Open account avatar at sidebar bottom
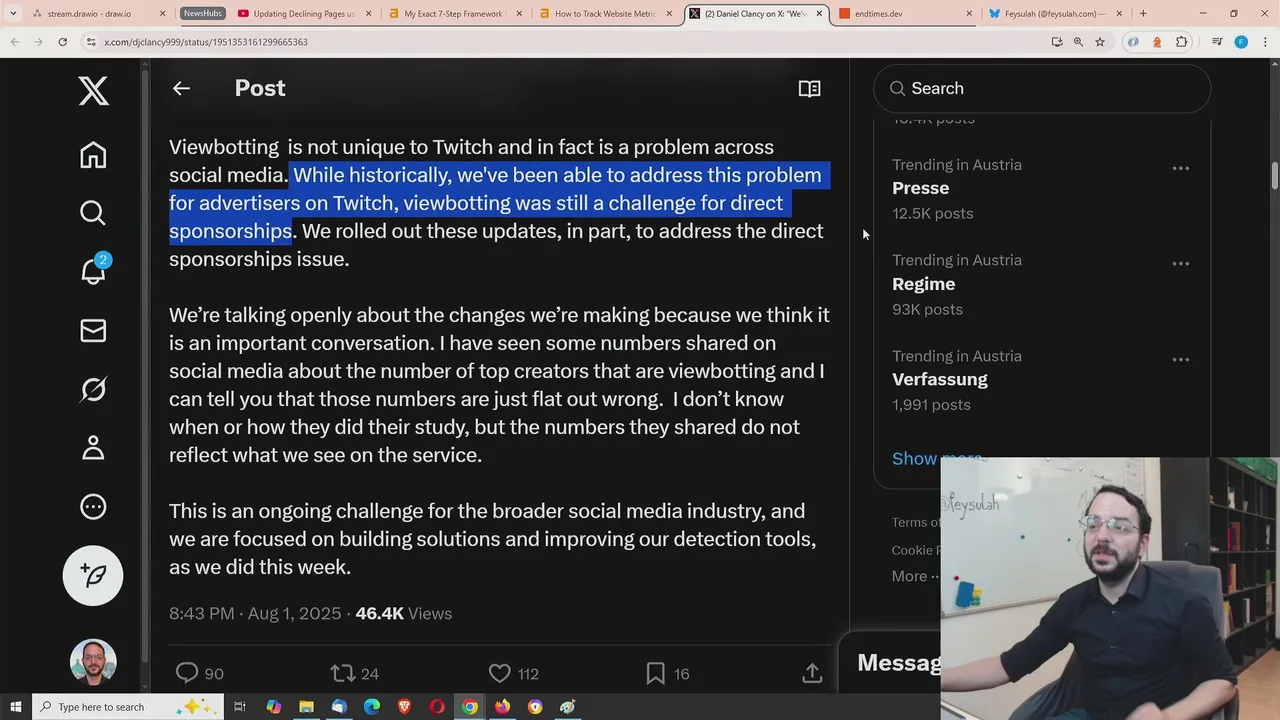The width and height of the screenshot is (1280, 720). point(93,662)
